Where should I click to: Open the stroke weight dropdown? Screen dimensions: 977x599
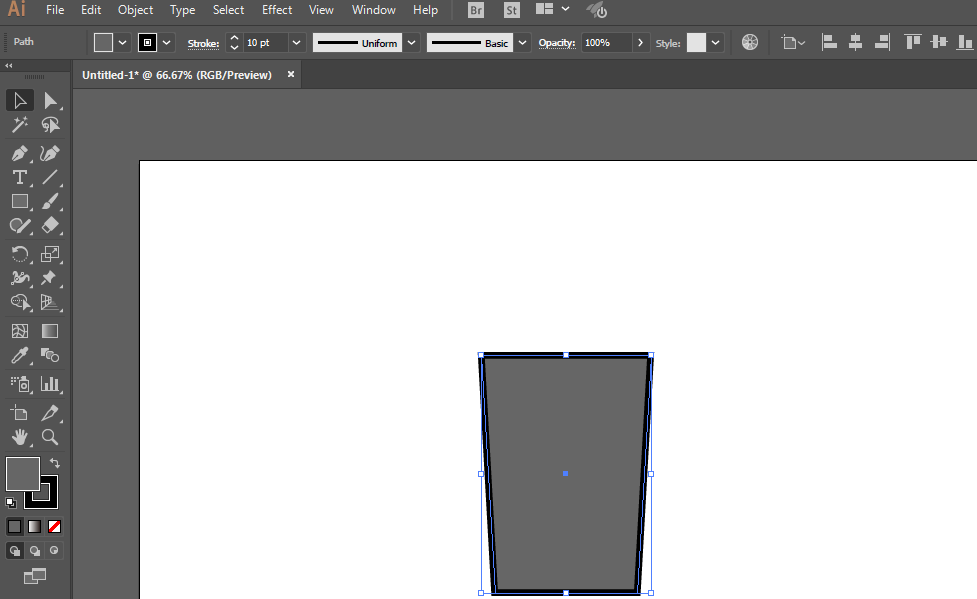coord(297,43)
